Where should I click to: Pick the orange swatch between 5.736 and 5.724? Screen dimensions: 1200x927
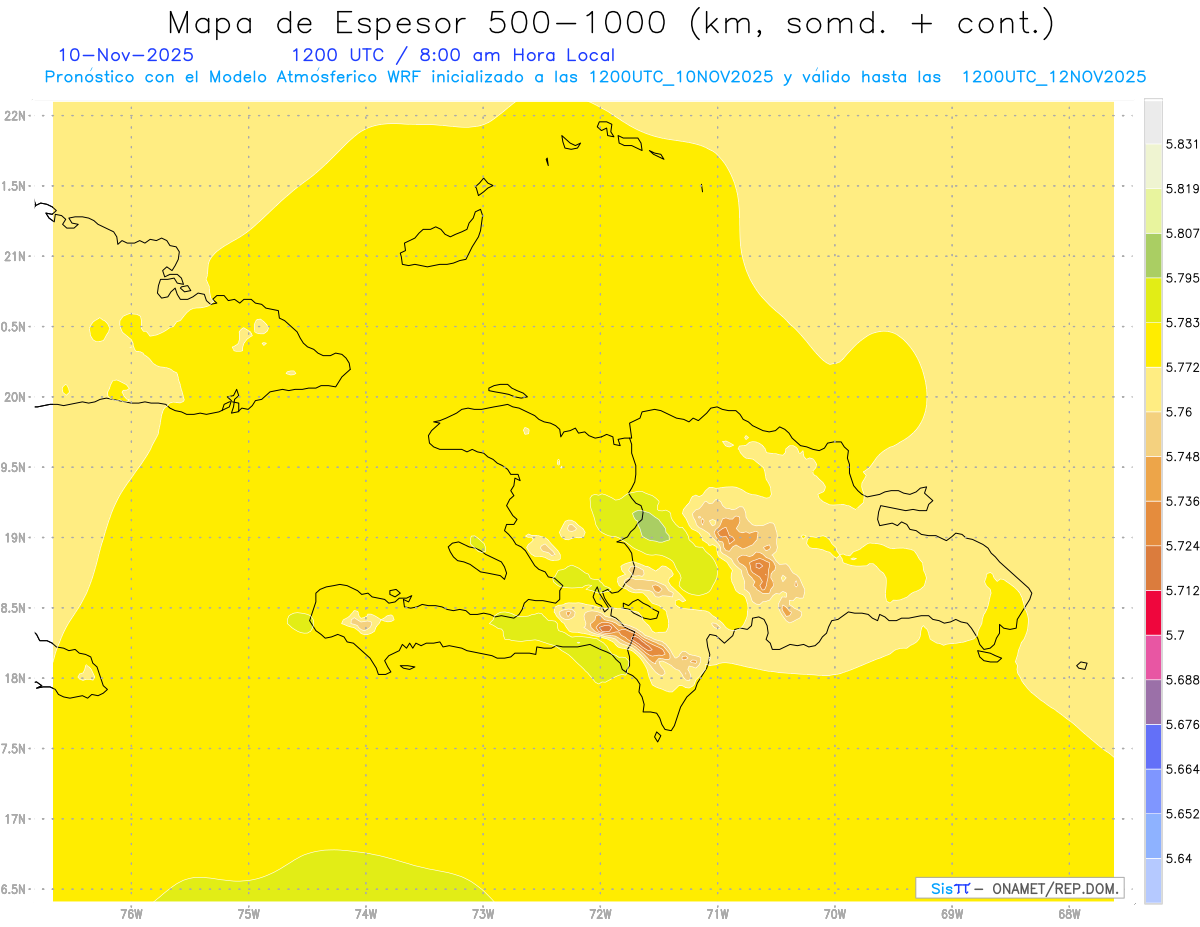(1153, 523)
